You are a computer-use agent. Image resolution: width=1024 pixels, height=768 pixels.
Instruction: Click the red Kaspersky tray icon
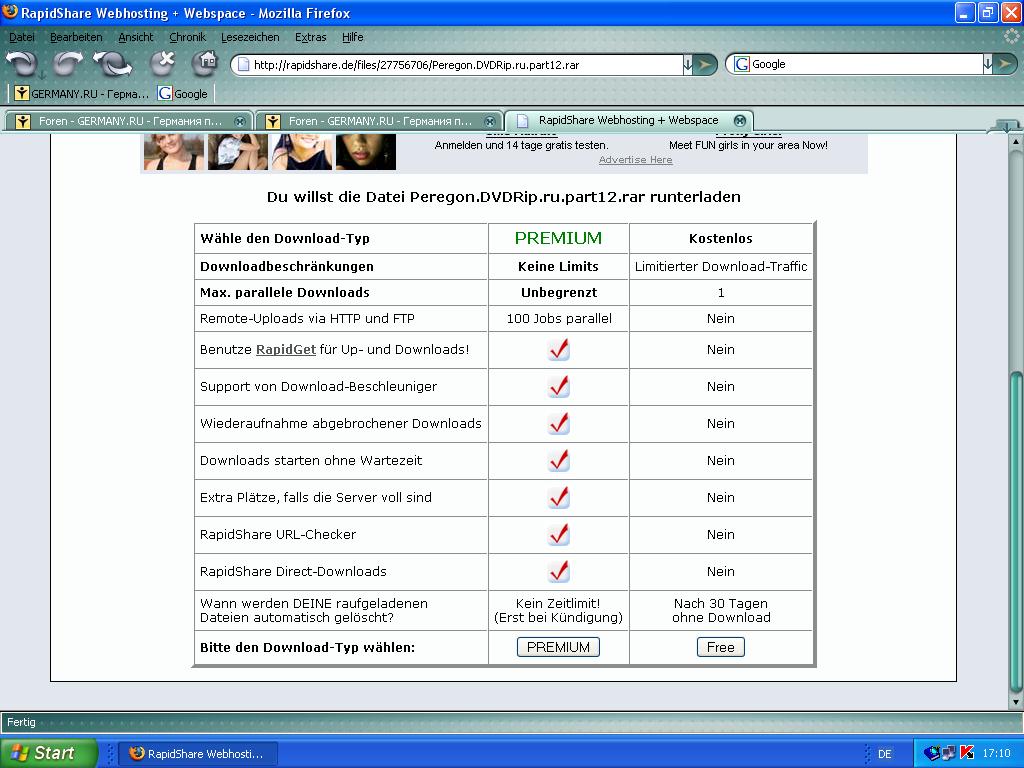tap(967, 753)
